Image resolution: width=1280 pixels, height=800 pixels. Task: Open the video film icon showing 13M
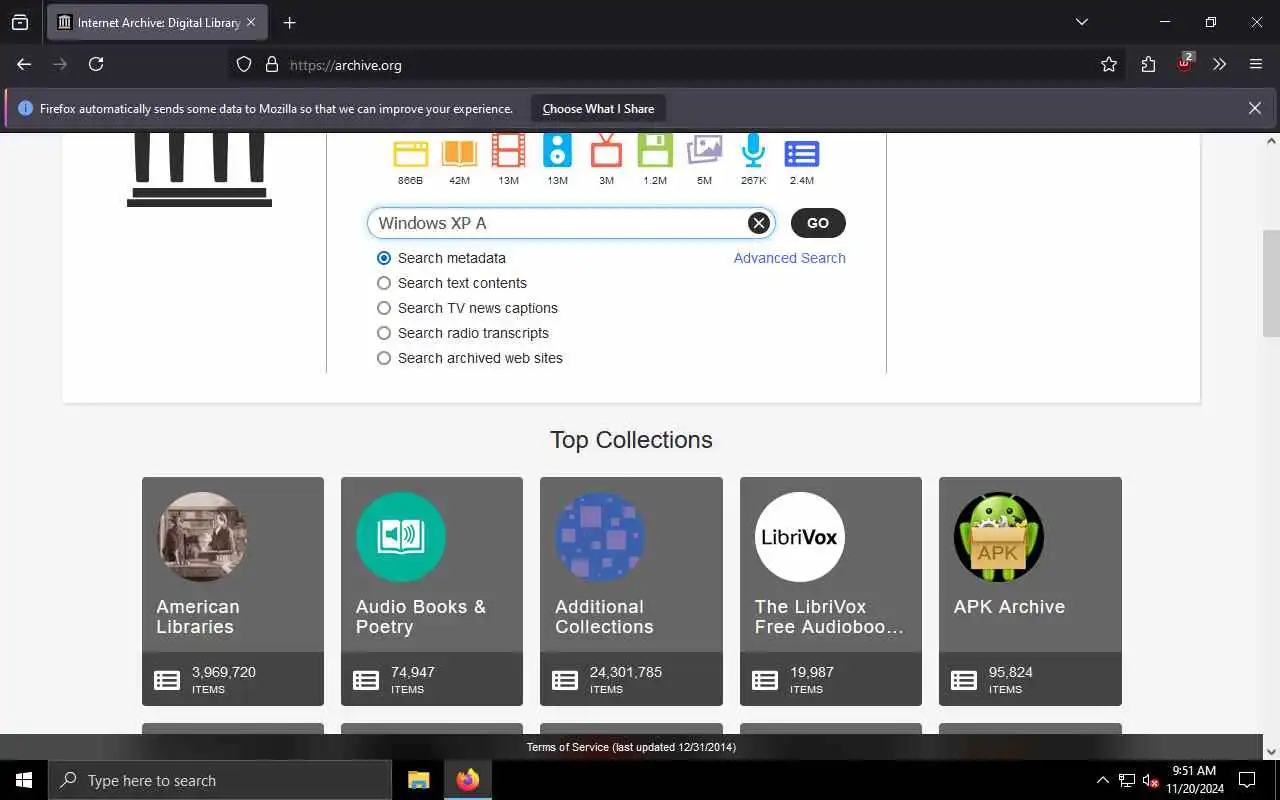click(508, 151)
